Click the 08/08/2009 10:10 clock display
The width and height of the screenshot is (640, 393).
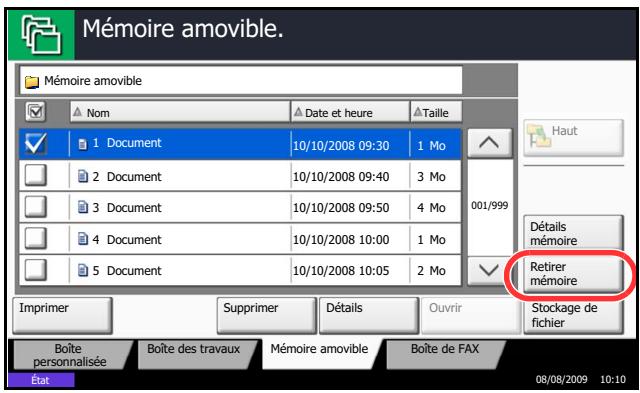580,380
